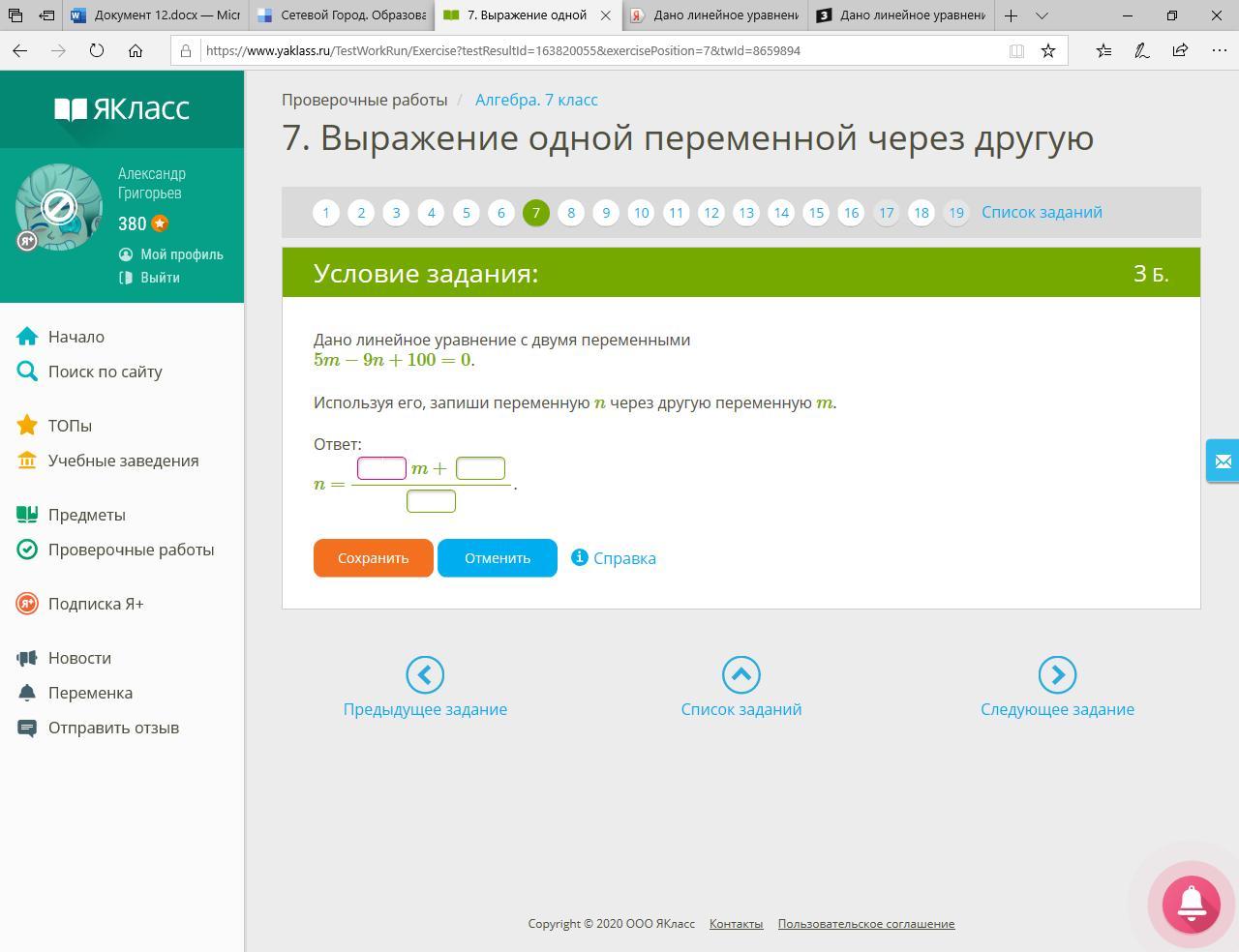The width and height of the screenshot is (1239, 952).
Task: Click the Сохранить button
Action: [x=373, y=558]
